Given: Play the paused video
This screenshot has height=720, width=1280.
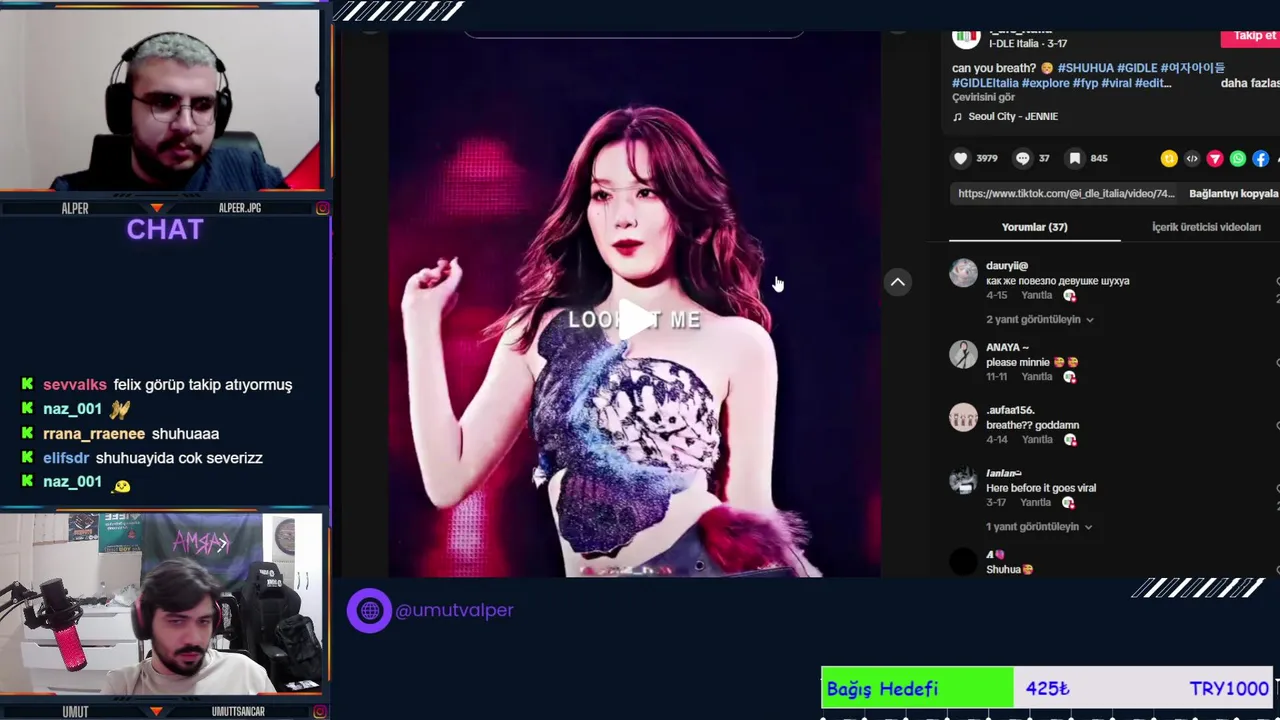Looking at the screenshot, I should [634, 319].
